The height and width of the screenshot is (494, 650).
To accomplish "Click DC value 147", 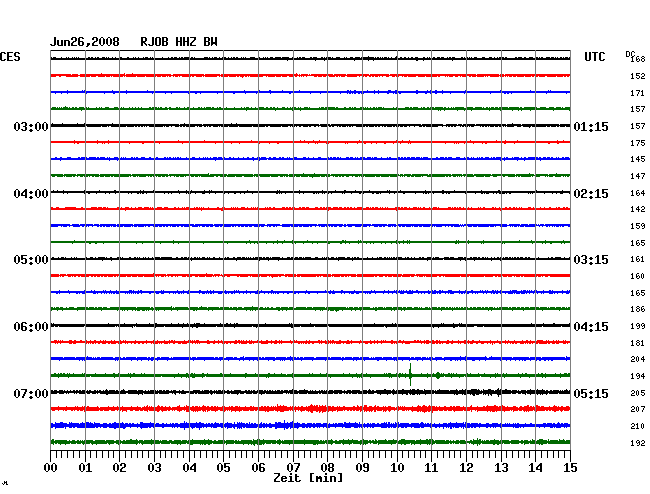I will pos(638,176).
